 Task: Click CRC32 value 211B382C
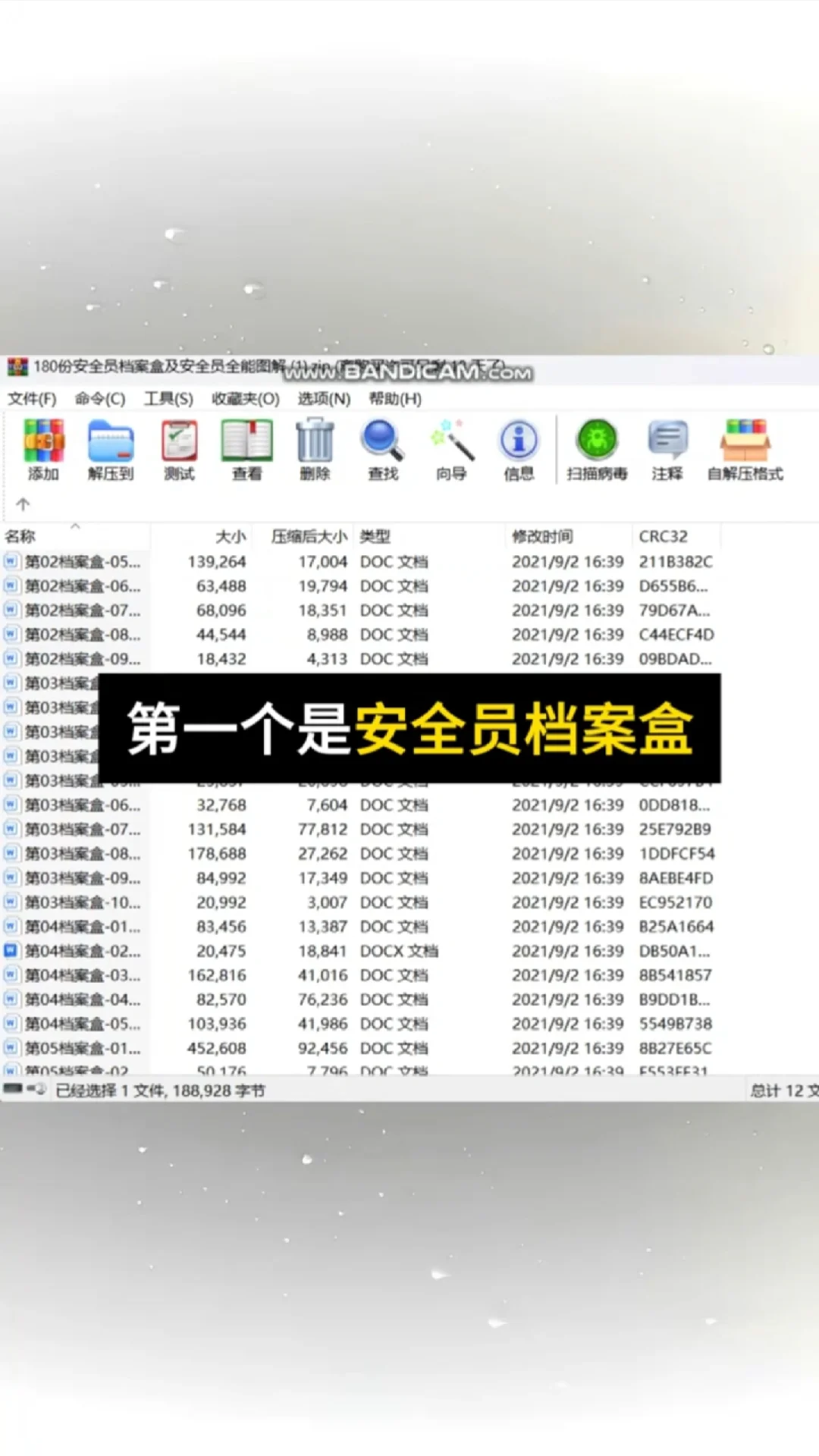tap(676, 562)
